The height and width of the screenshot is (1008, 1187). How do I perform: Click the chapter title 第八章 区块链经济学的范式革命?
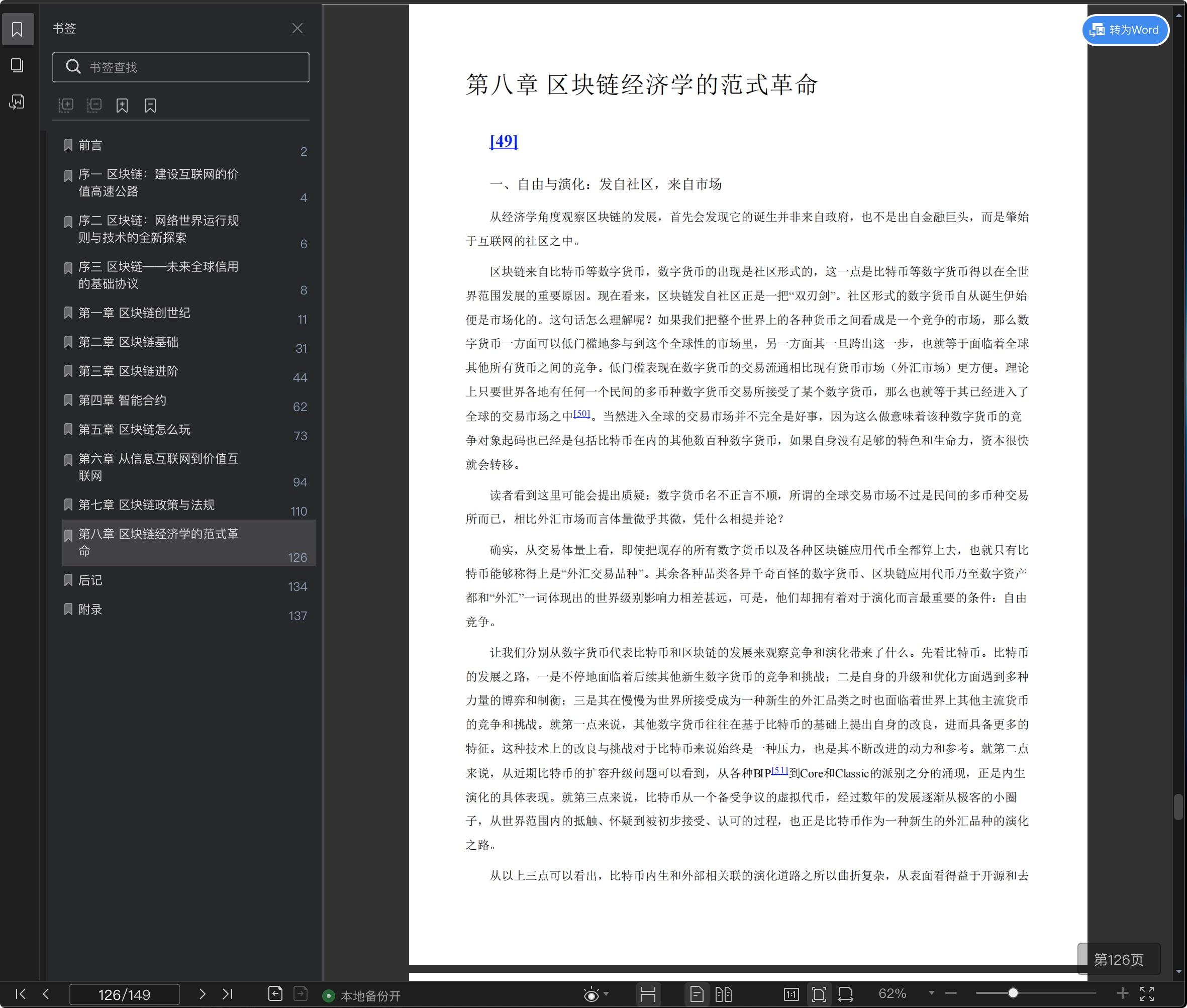click(x=642, y=84)
